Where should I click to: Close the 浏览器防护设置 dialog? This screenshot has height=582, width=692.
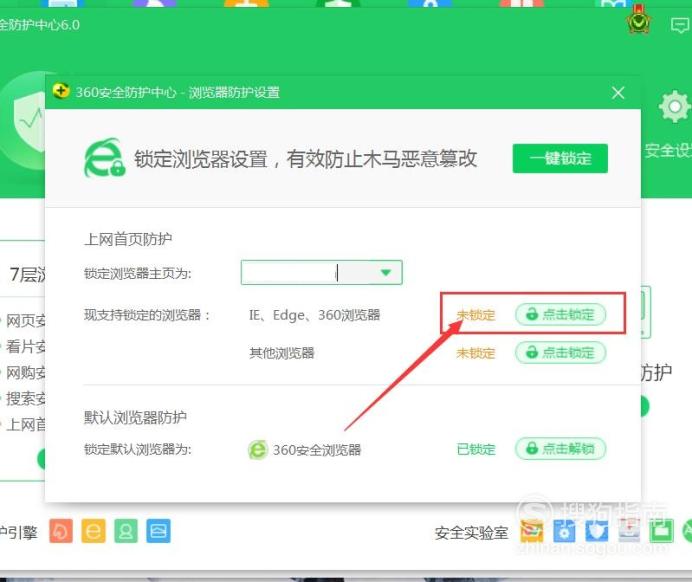[618, 93]
